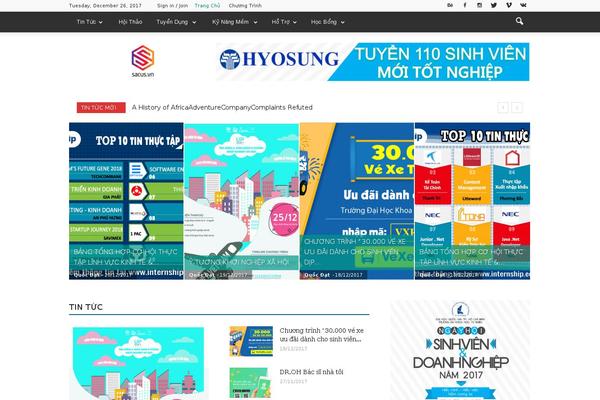The height and width of the screenshot is (400, 600).
Task: Open the Facebook social icon
Action: (x=465, y=5)
